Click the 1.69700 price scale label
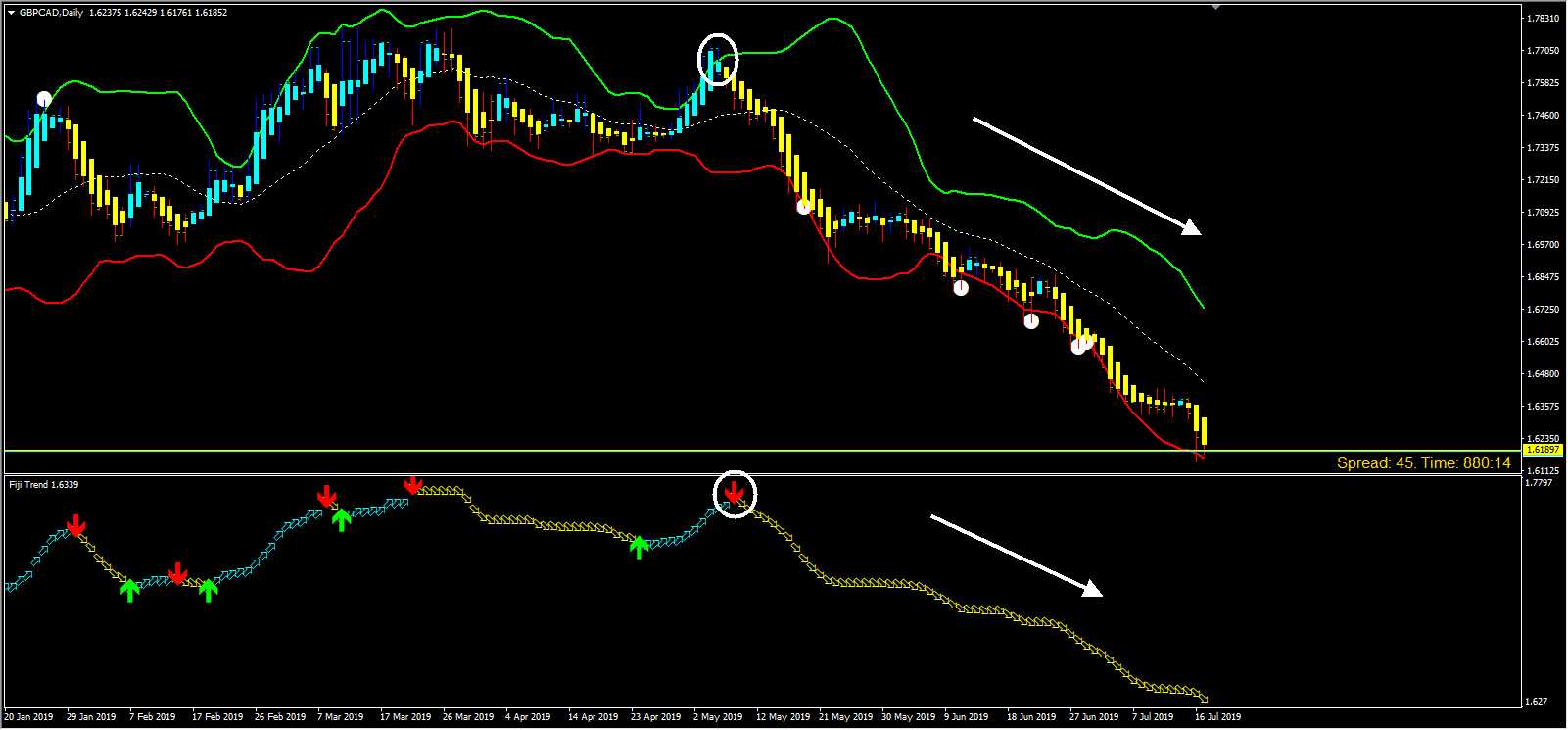The width and height of the screenshot is (1568, 730). coord(1544,245)
